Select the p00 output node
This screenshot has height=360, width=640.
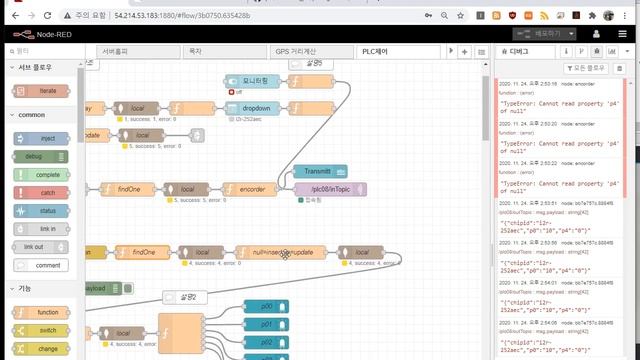coord(266,307)
